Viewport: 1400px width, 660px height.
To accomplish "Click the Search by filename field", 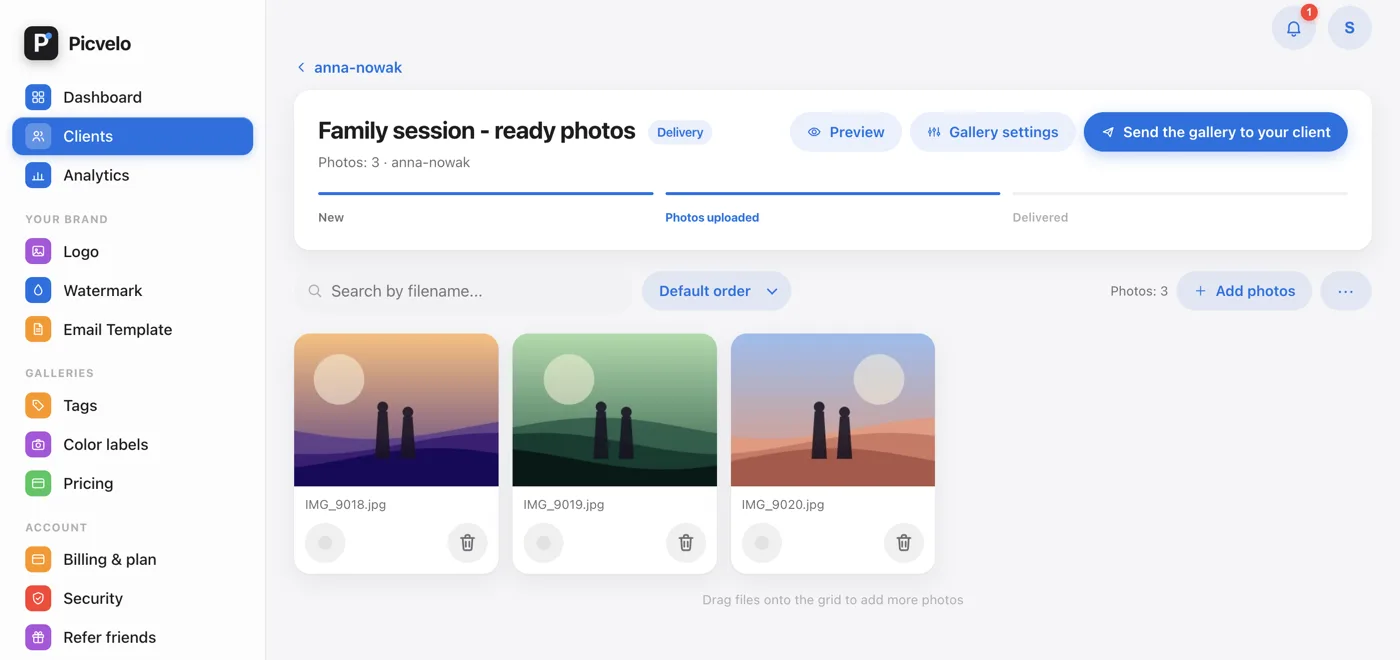I will coord(463,291).
